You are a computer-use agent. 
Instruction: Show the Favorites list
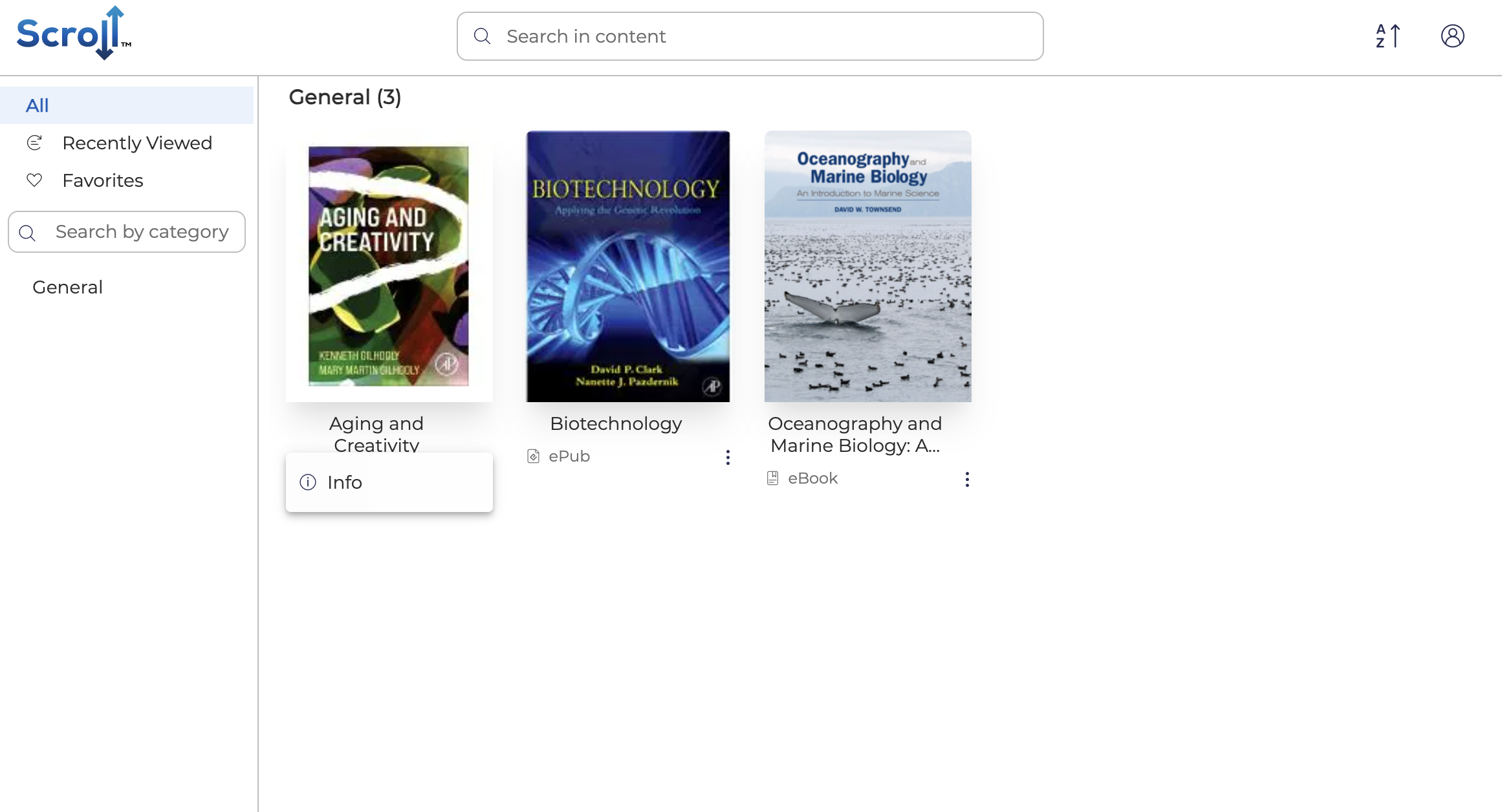pyautogui.click(x=103, y=180)
